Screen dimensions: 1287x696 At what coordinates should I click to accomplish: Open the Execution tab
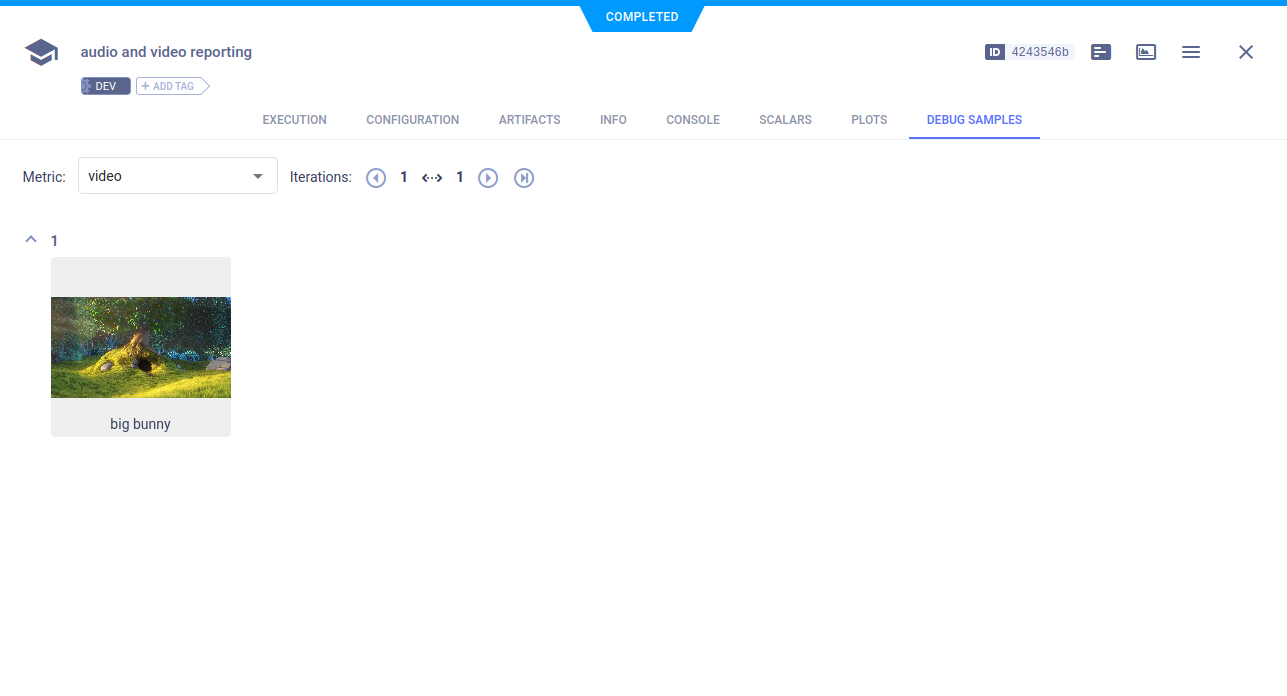(x=294, y=120)
